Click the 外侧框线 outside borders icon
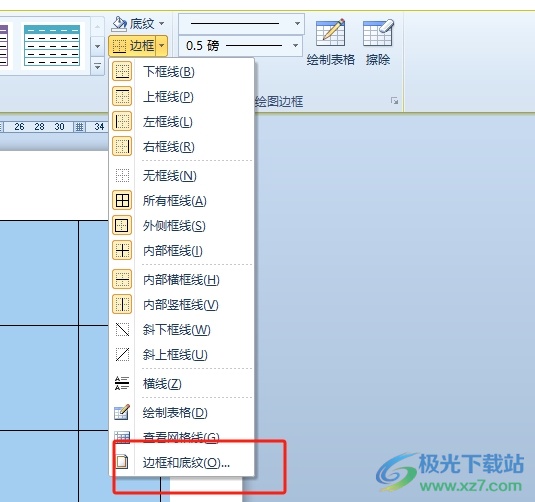535x502 pixels. coord(122,226)
